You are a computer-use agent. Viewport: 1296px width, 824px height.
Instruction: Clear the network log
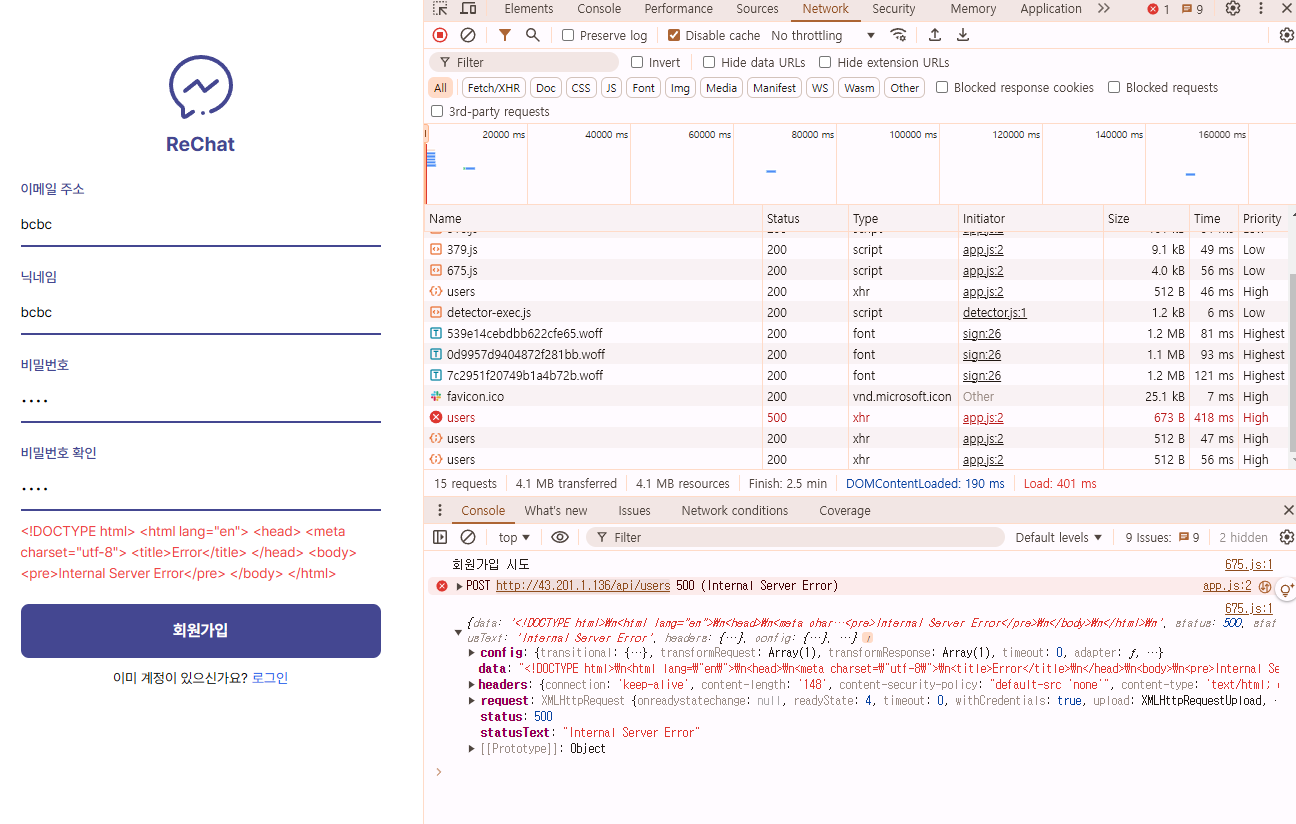click(468, 35)
